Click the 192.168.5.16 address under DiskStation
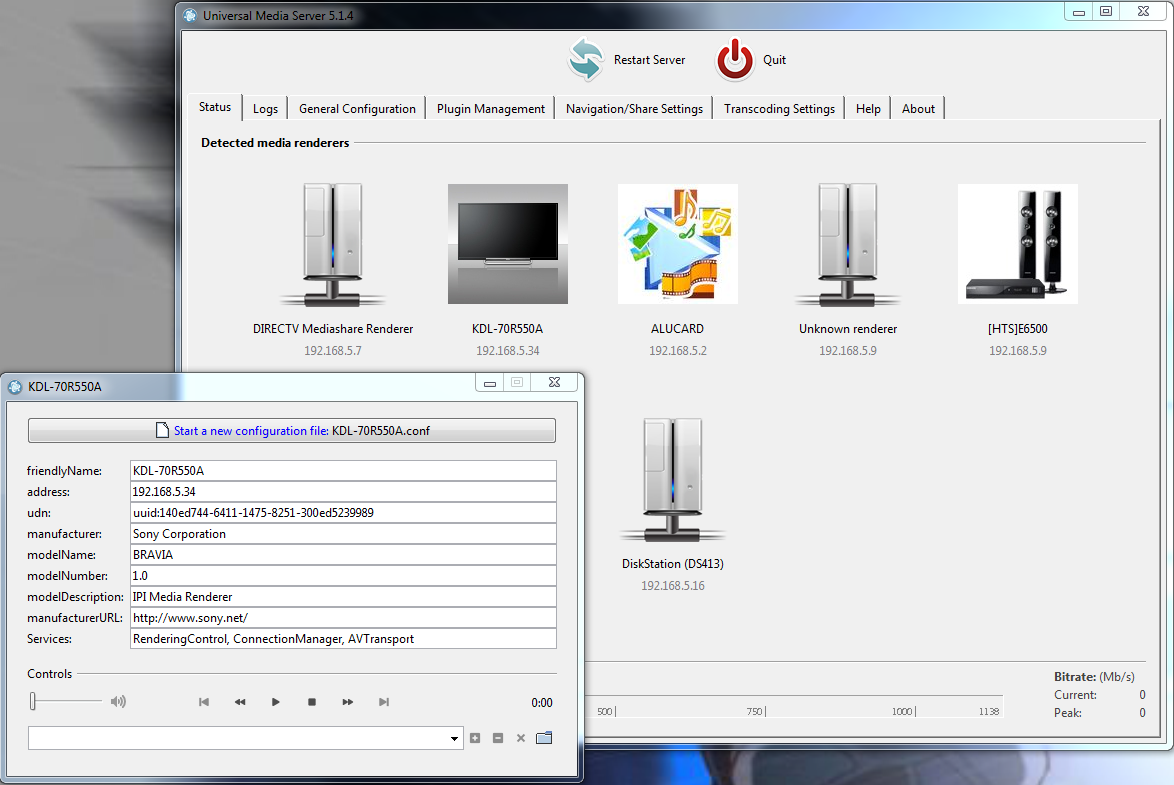Viewport: 1174px width, 785px height. (672, 586)
